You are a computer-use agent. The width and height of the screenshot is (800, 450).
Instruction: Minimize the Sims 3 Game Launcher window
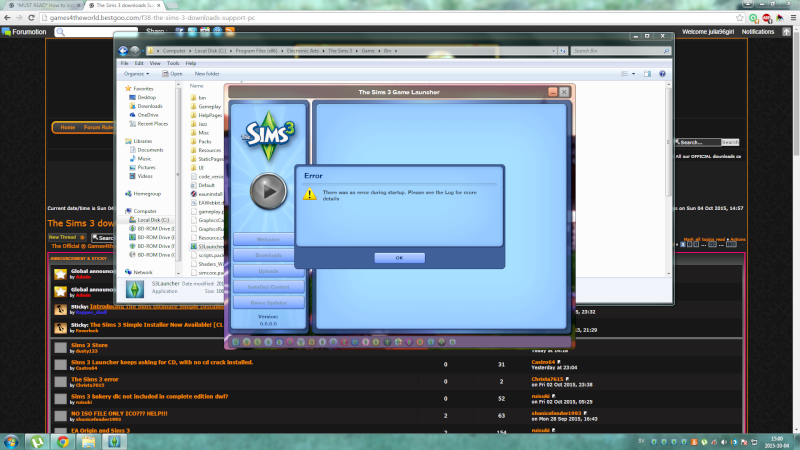pos(553,92)
